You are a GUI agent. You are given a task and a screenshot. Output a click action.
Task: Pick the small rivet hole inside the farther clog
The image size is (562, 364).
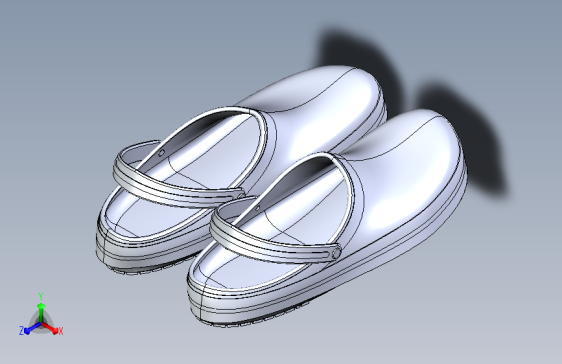point(162,153)
